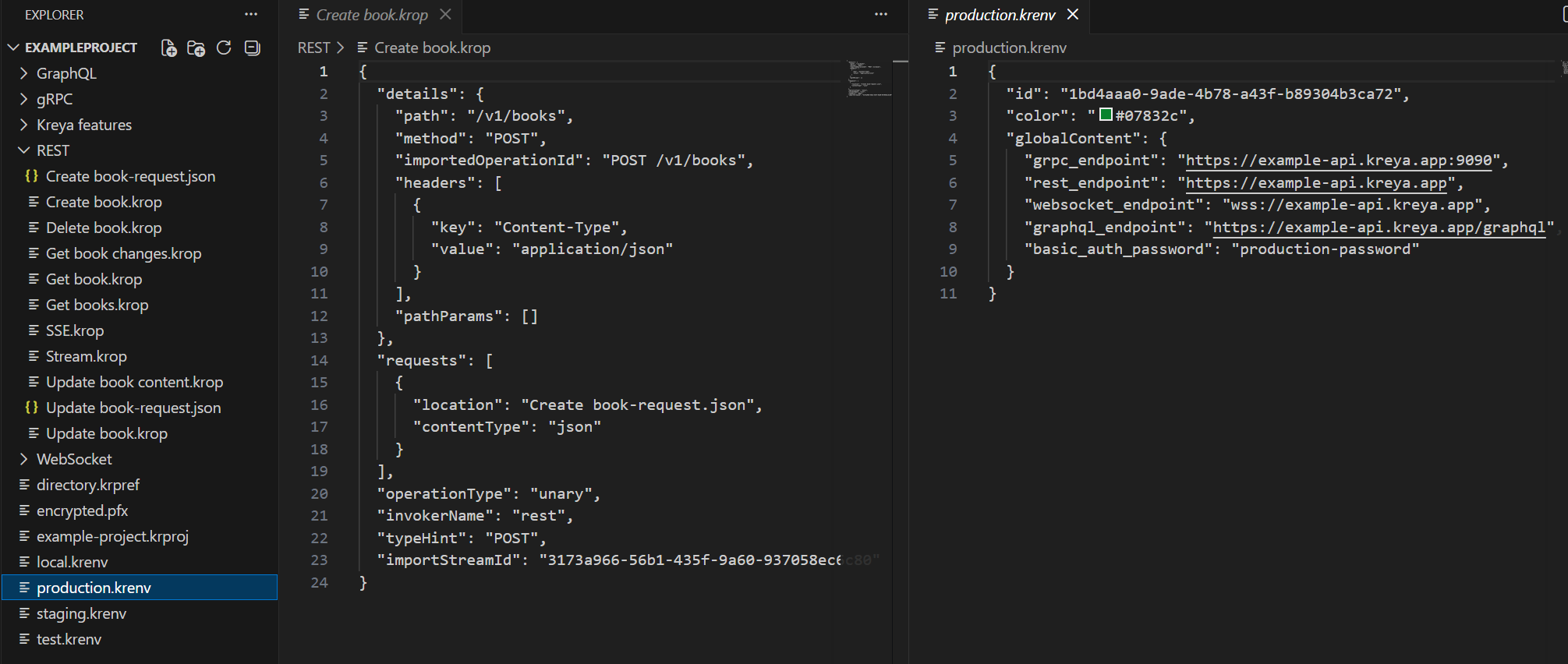Select the production.krenv editor tab

click(1000, 15)
